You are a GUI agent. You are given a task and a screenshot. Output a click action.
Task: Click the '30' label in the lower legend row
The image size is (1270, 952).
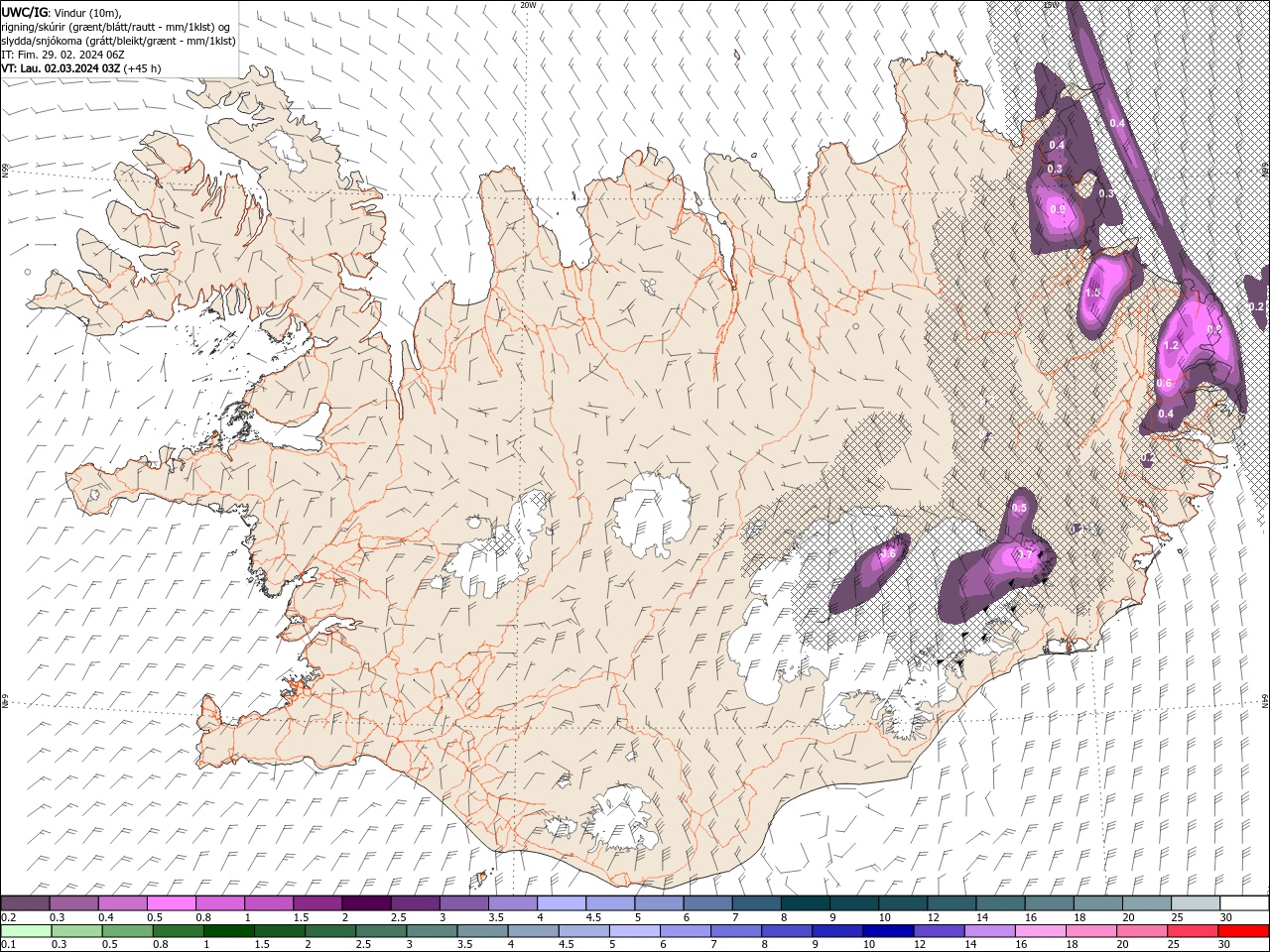[x=1224, y=945]
